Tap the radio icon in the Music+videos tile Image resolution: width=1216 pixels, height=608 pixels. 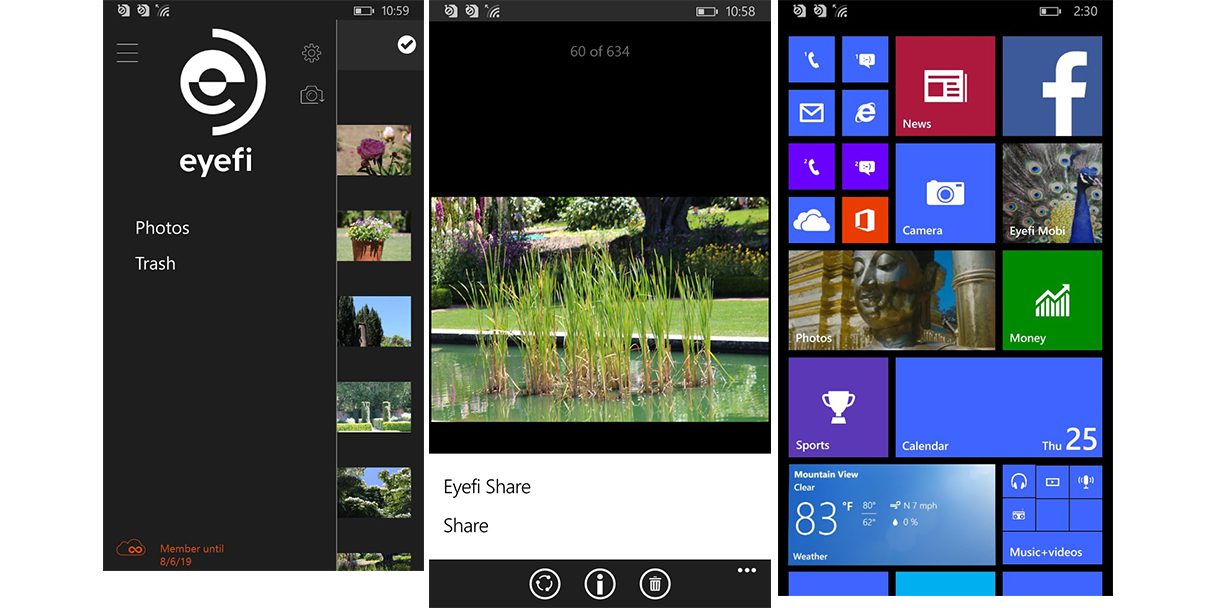[1019, 515]
